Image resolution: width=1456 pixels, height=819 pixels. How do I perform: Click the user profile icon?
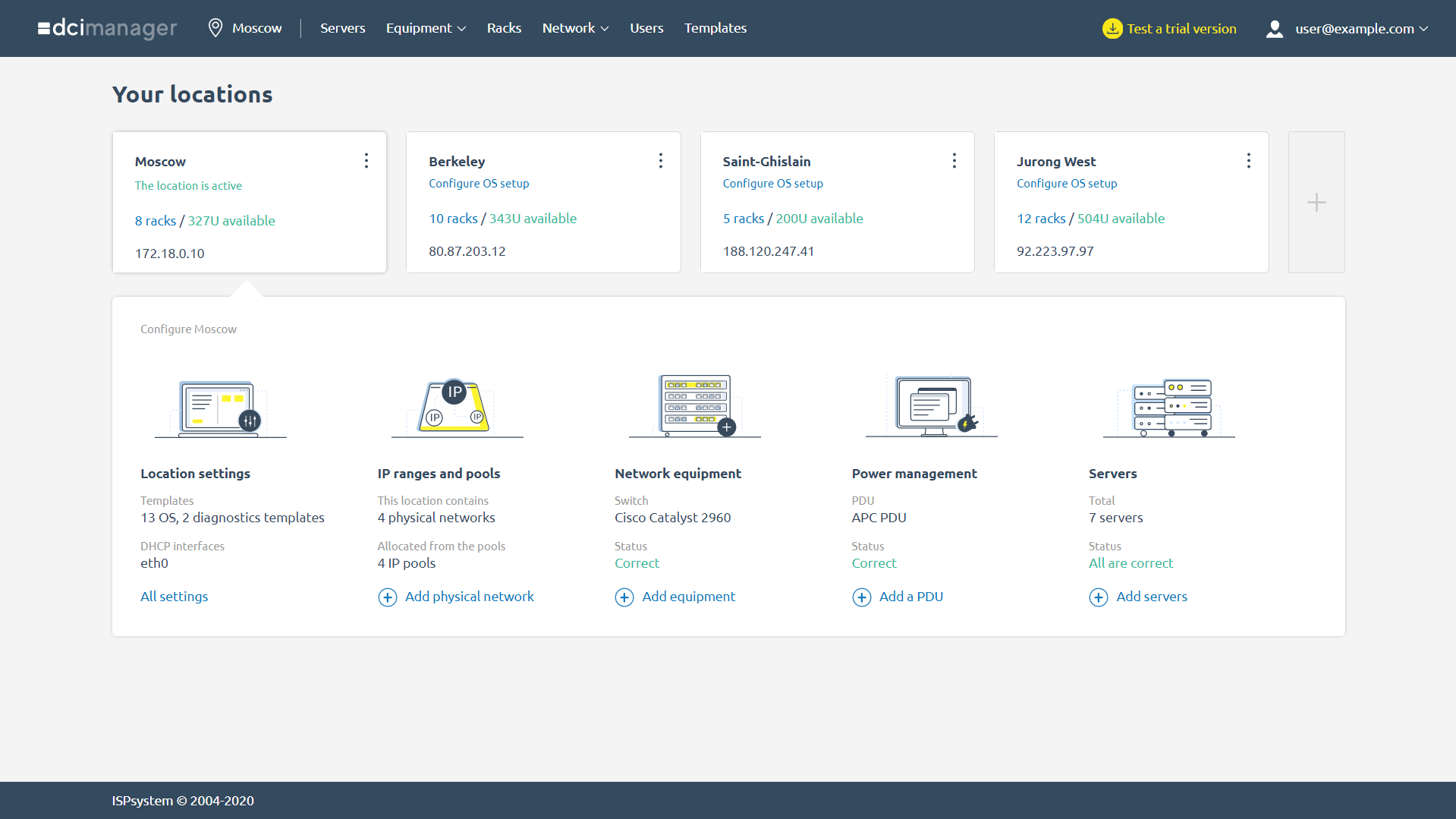click(1274, 29)
